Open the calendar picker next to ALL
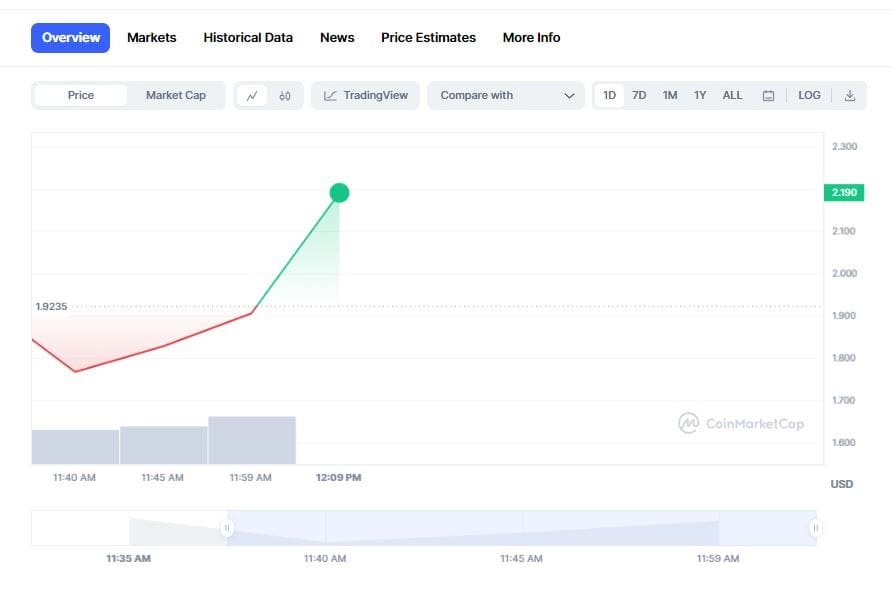 [767, 95]
